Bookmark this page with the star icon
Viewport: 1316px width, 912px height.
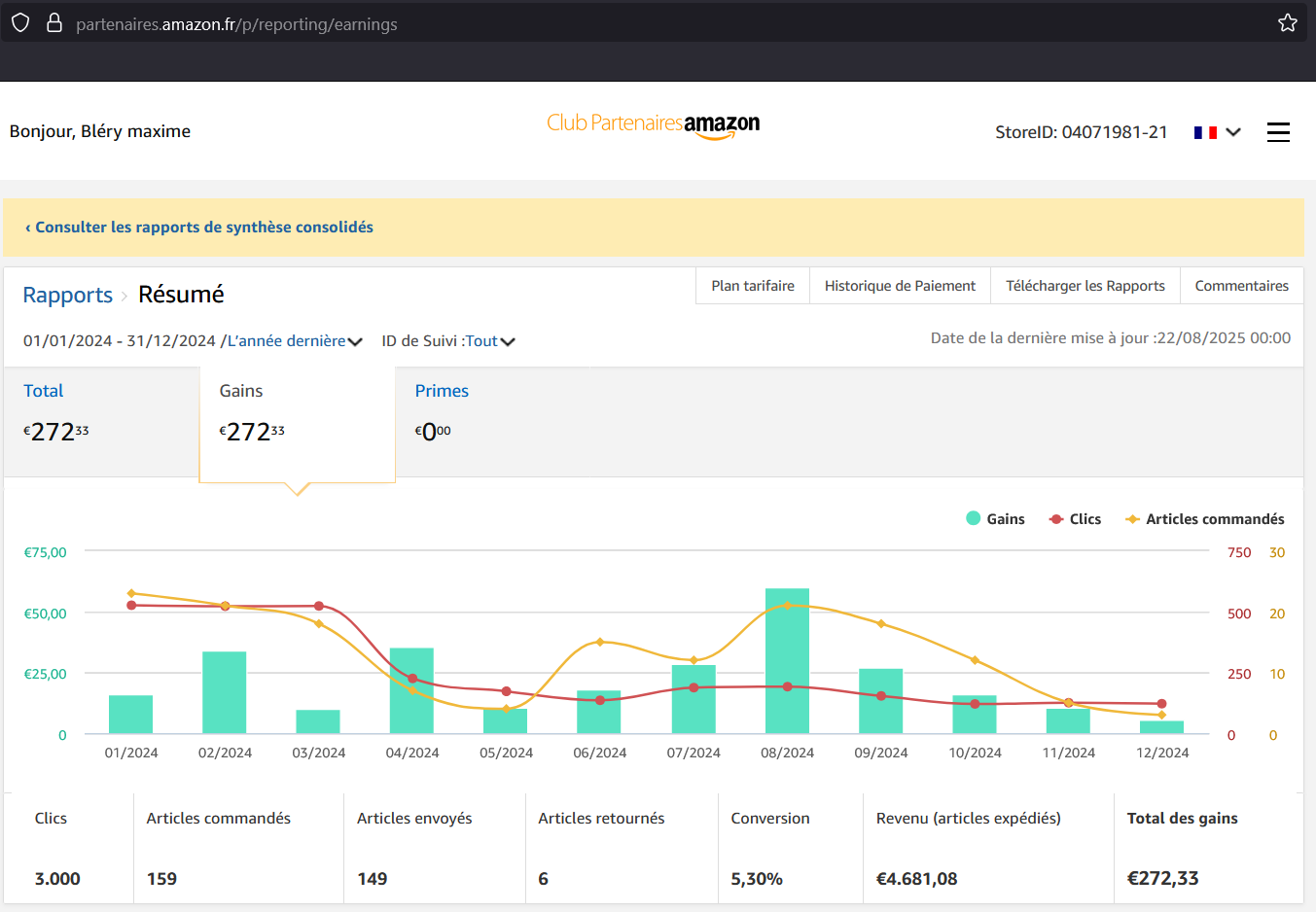click(x=1288, y=22)
